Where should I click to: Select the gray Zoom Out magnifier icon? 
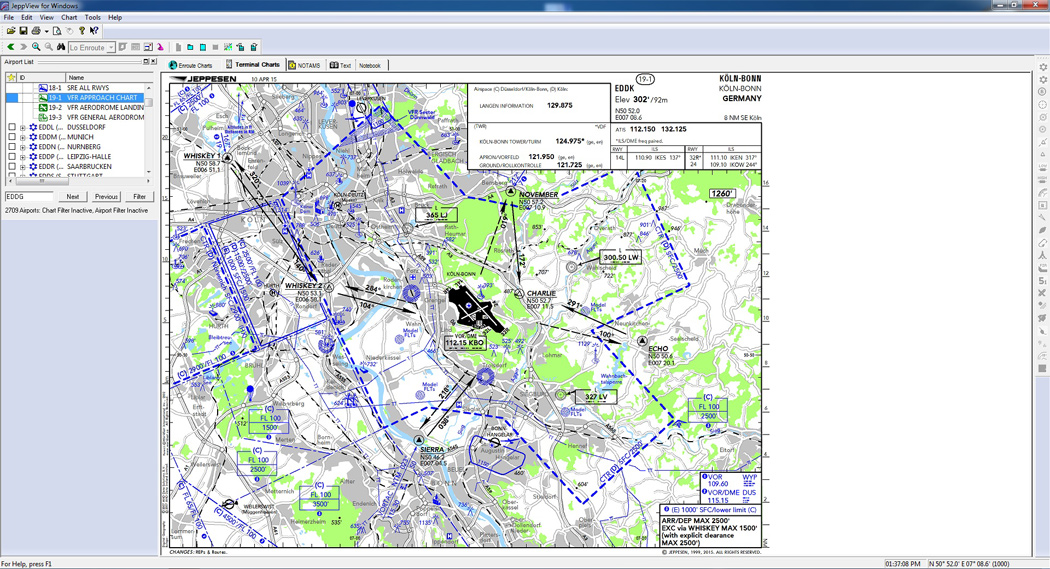(49, 47)
